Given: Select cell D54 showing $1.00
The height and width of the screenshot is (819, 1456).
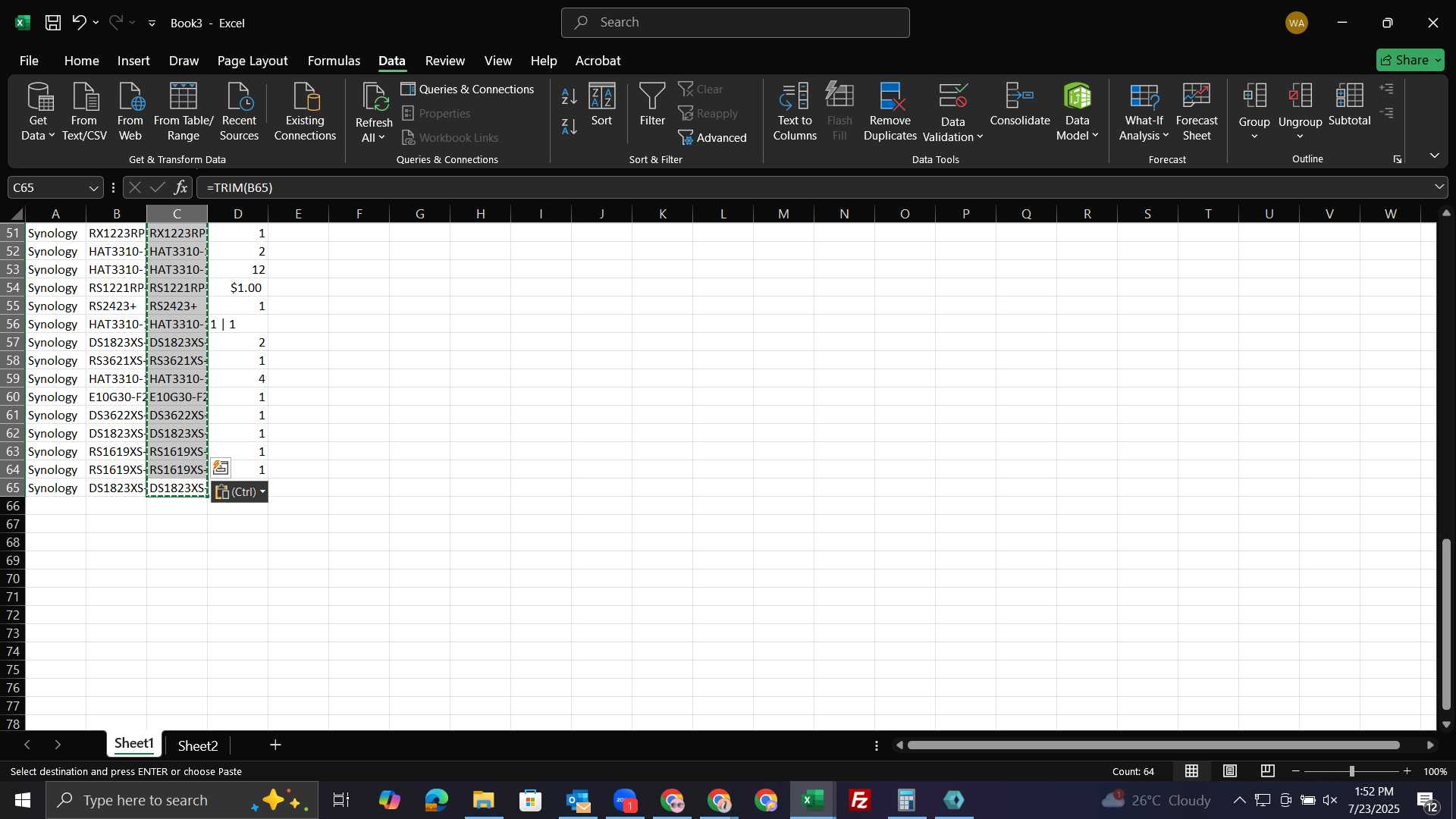Looking at the screenshot, I should click(237, 288).
